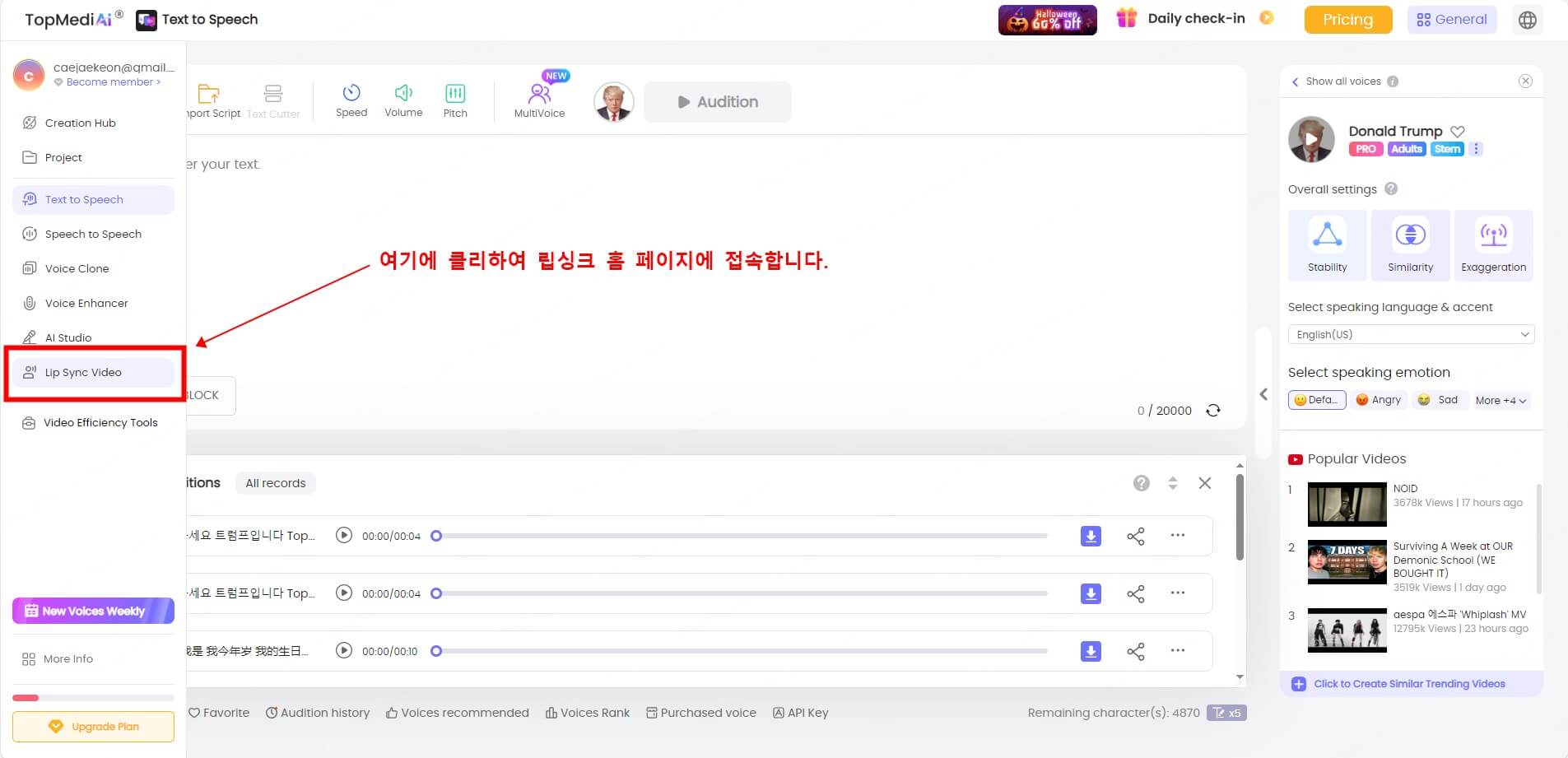Play the first 00:00/00:04 recording
Viewport: 1568px width, 758px height.
(344, 535)
